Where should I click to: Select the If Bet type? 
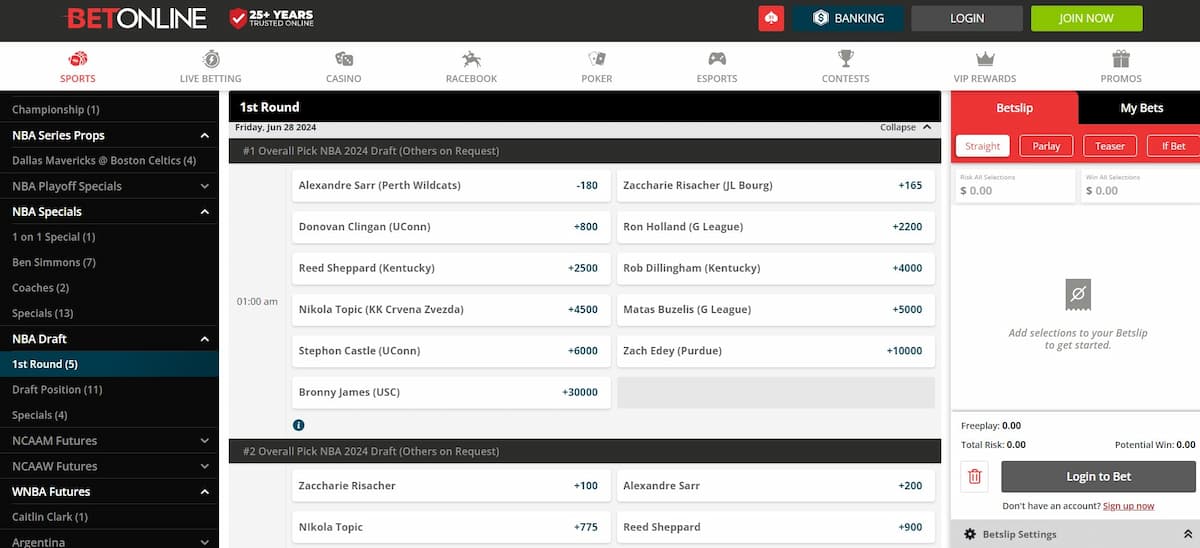[x=1174, y=146]
